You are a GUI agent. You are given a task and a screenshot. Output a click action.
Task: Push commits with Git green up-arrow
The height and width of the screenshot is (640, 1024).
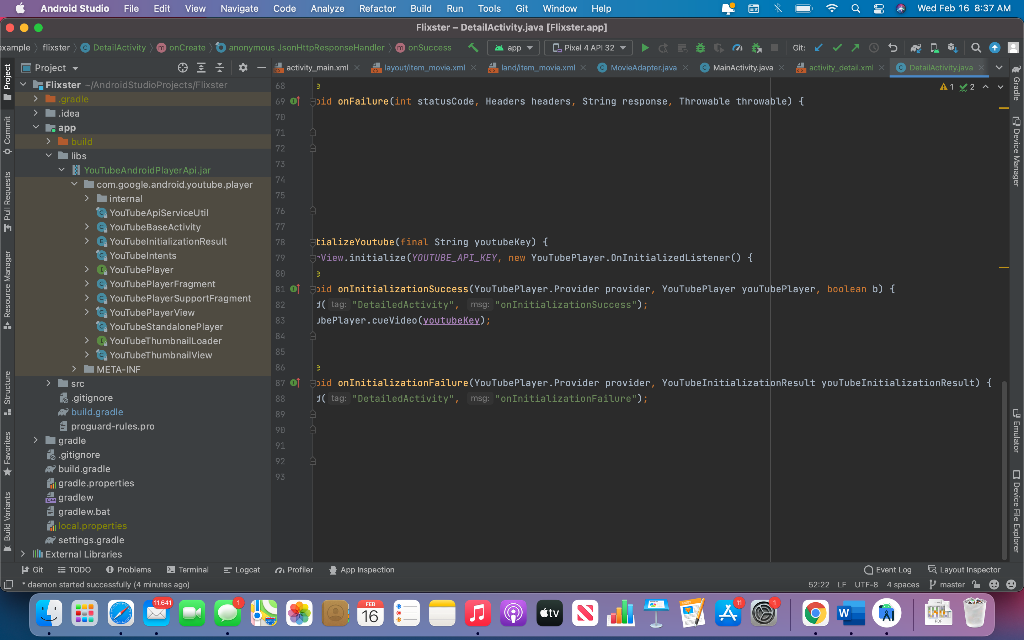click(855, 48)
